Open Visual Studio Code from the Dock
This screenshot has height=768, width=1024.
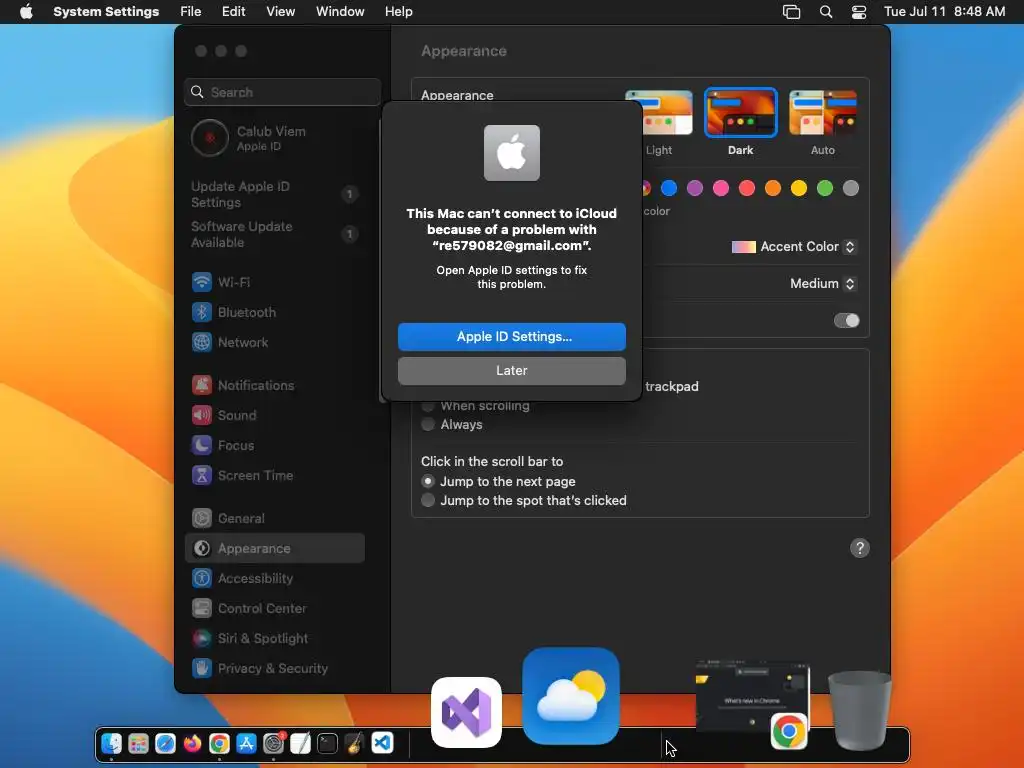coord(382,743)
